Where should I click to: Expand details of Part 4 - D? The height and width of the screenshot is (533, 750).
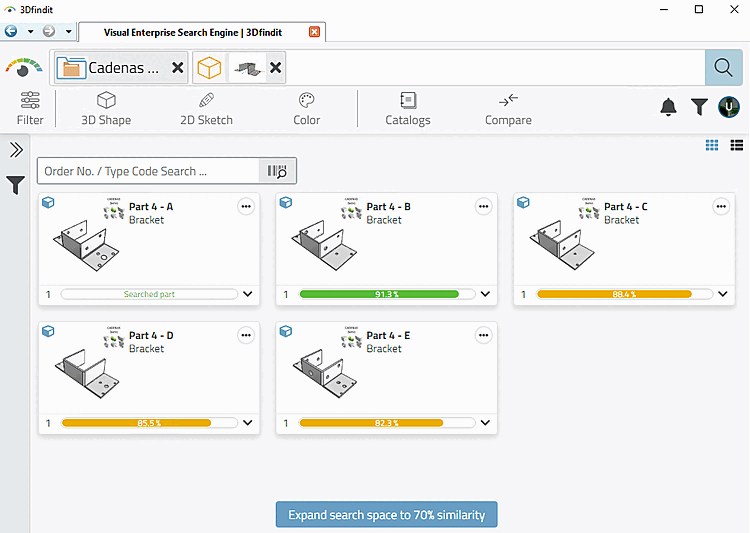point(248,422)
